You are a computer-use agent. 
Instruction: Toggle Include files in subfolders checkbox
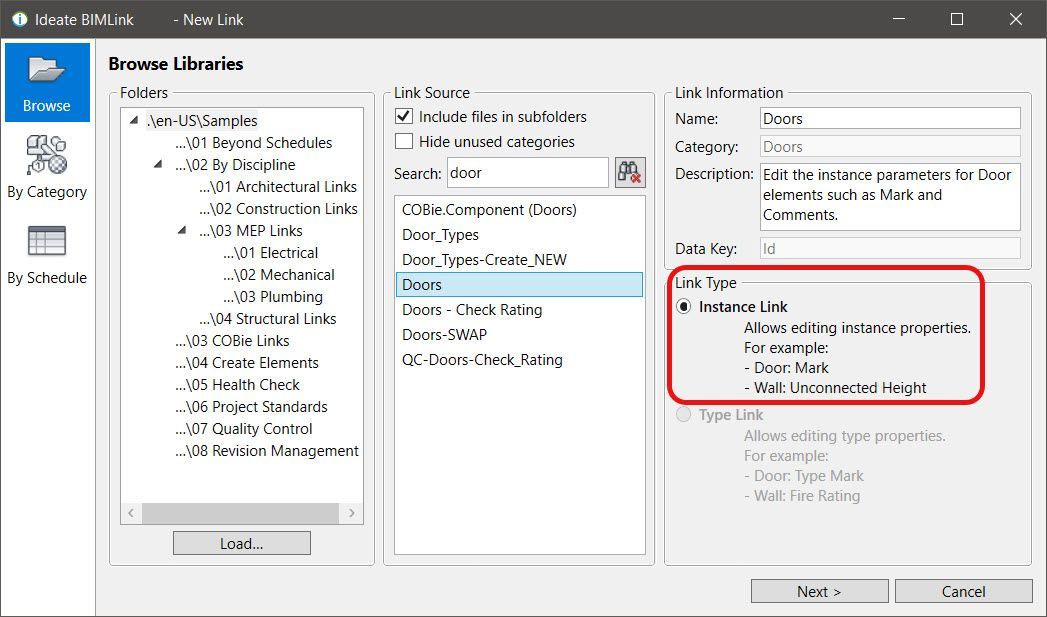coord(404,116)
